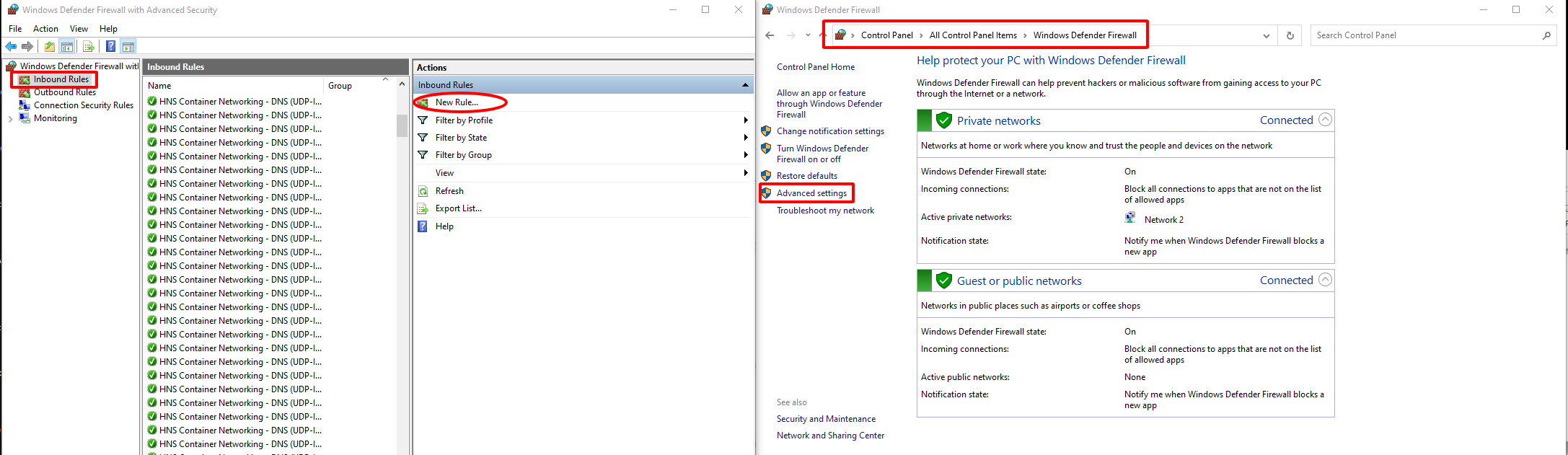The width and height of the screenshot is (1568, 455).
Task: Click the Windows Defender Firewall breadcrumb
Action: tap(1085, 35)
